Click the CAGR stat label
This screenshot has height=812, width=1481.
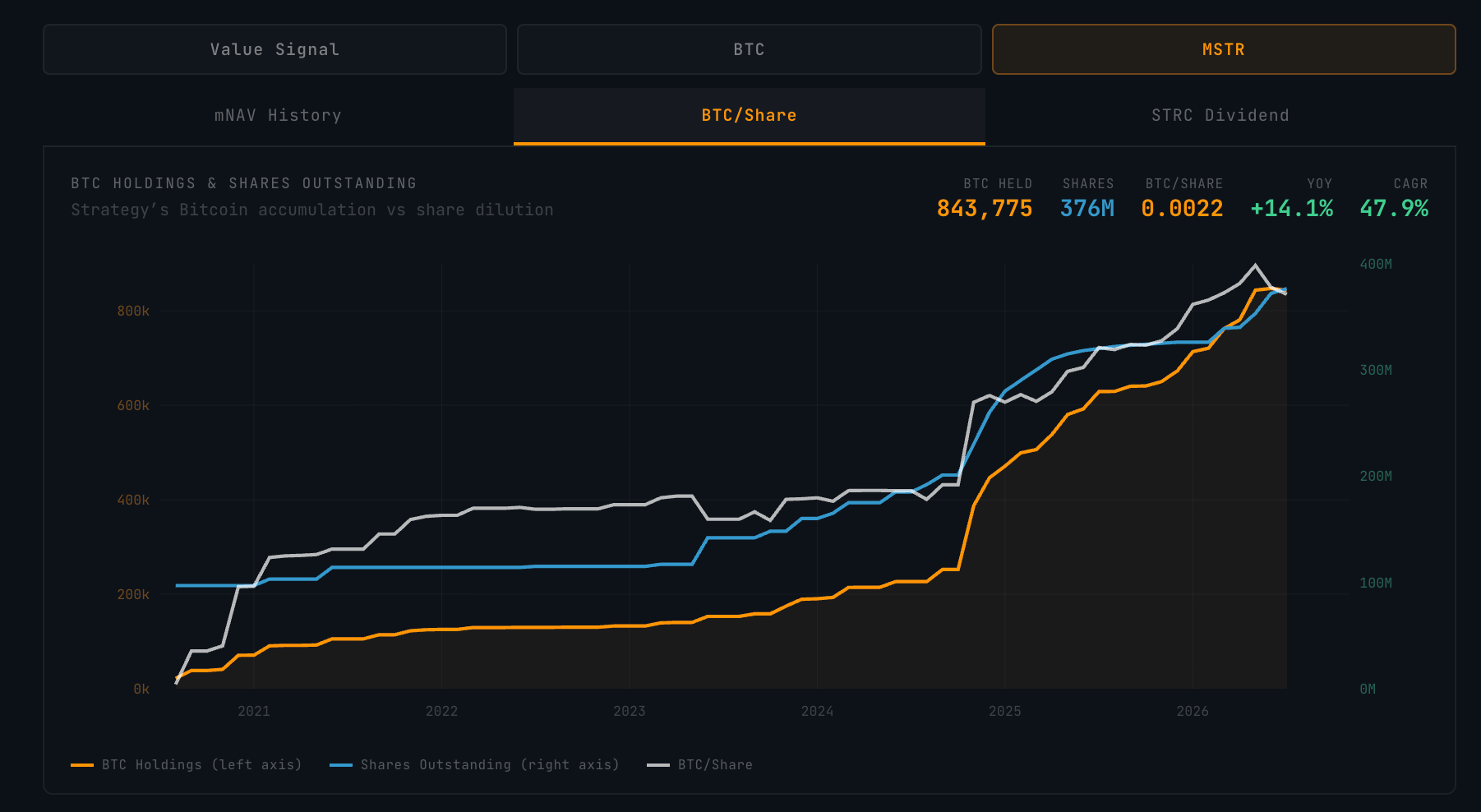coord(1411,184)
